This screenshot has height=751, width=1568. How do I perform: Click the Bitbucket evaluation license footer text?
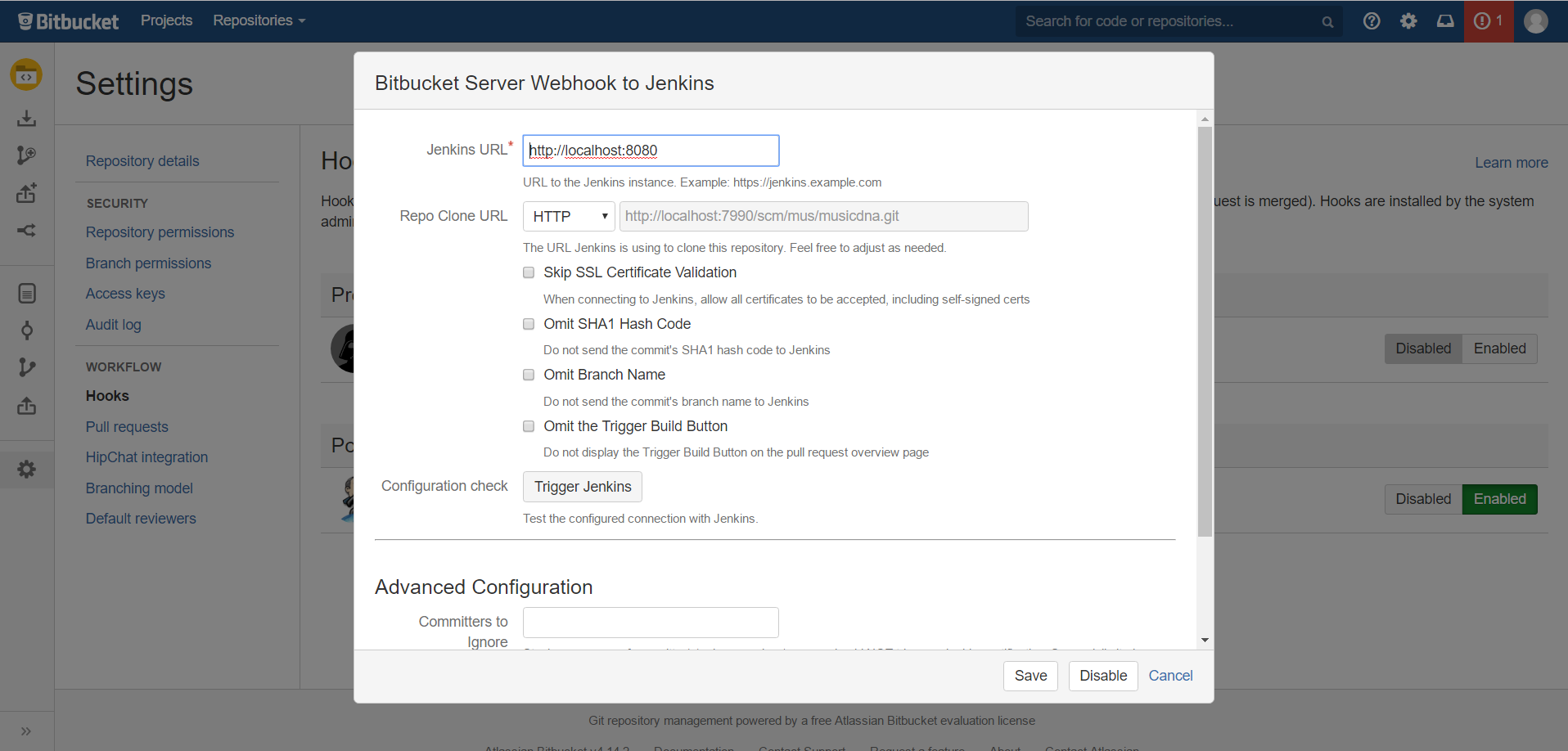(812, 721)
